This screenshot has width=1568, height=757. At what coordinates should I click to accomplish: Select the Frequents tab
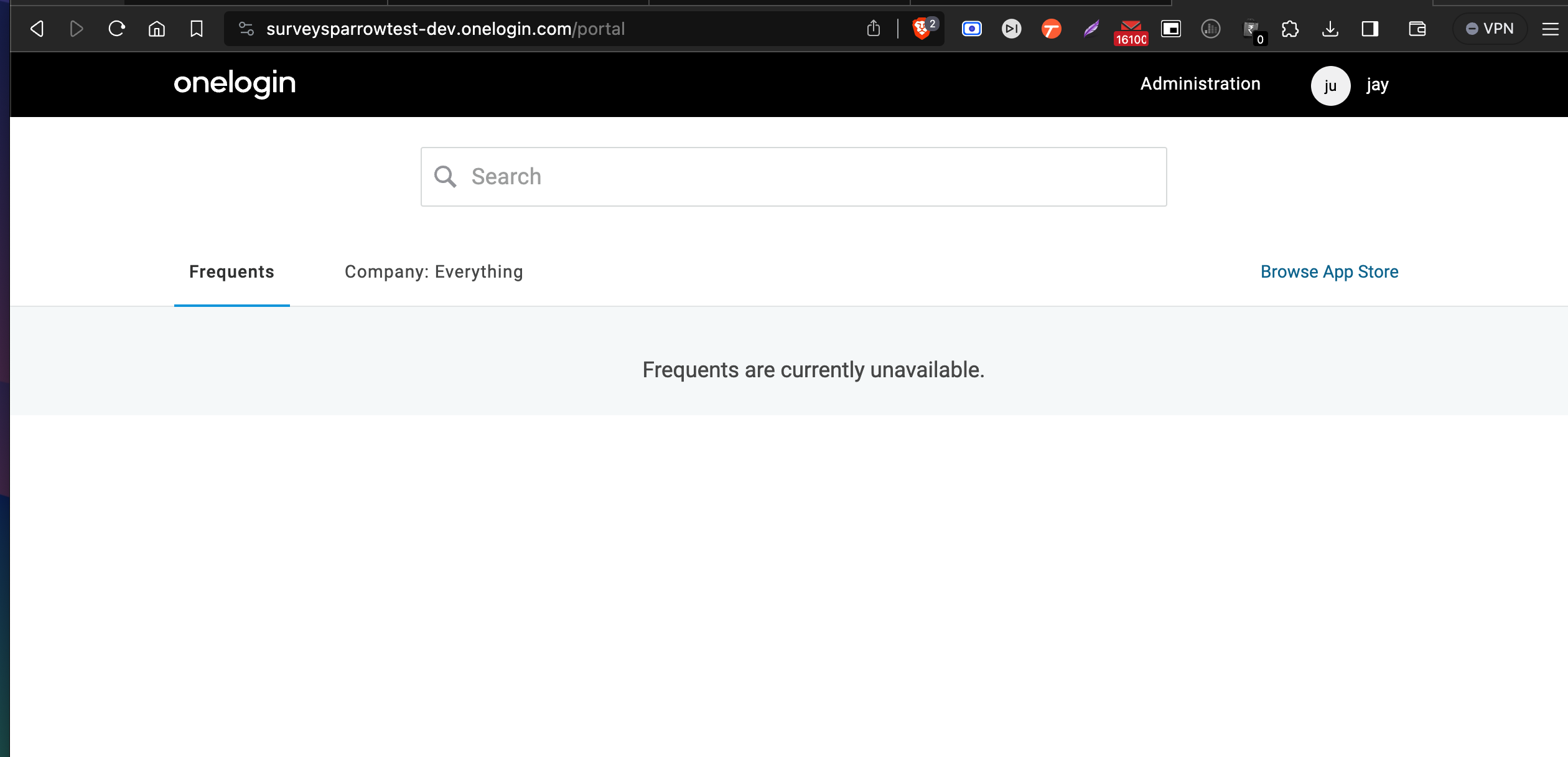pos(231,272)
